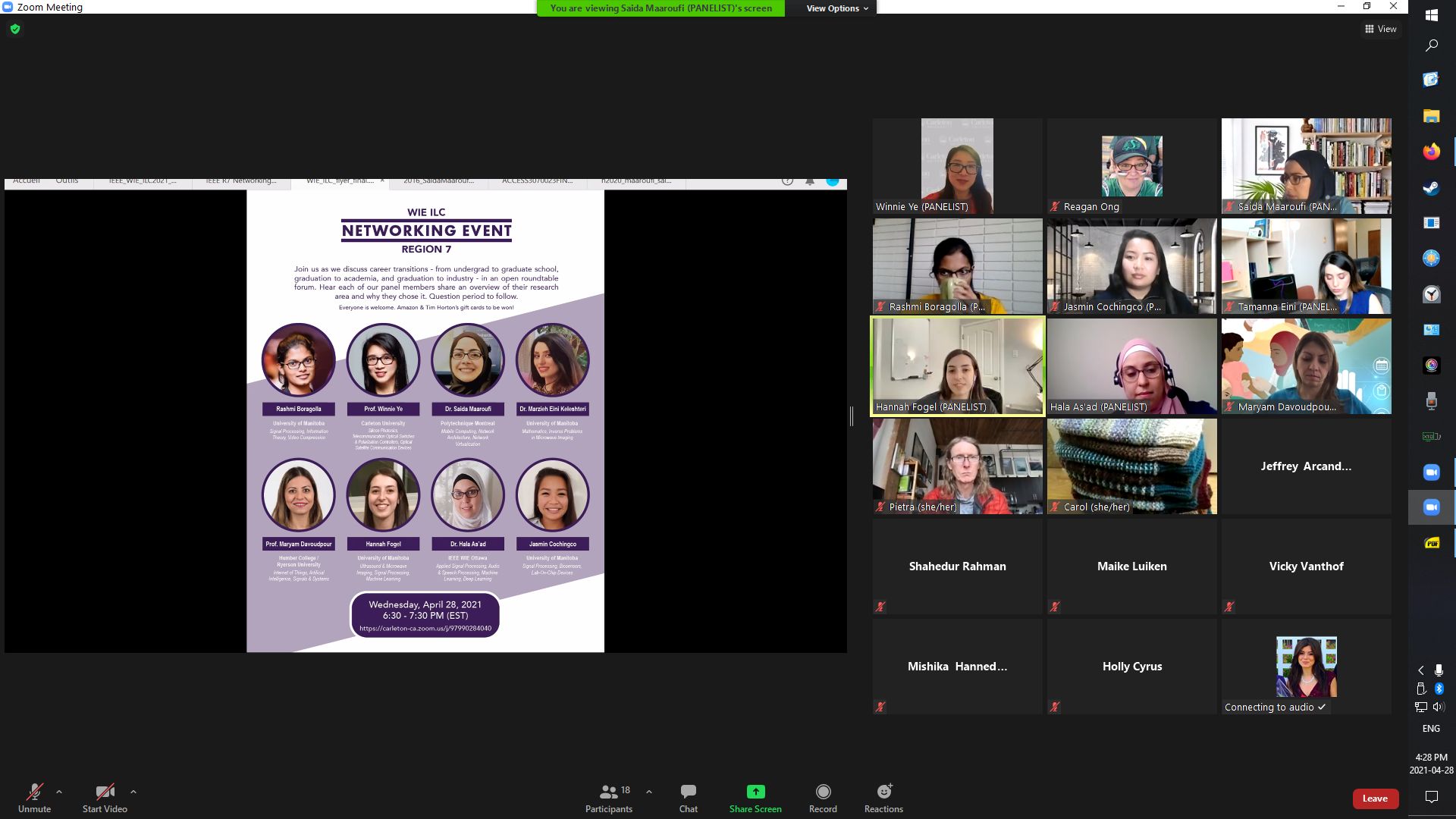Image resolution: width=1456 pixels, height=819 pixels.
Task: Click the green Share Screen icon
Action: 755,792
